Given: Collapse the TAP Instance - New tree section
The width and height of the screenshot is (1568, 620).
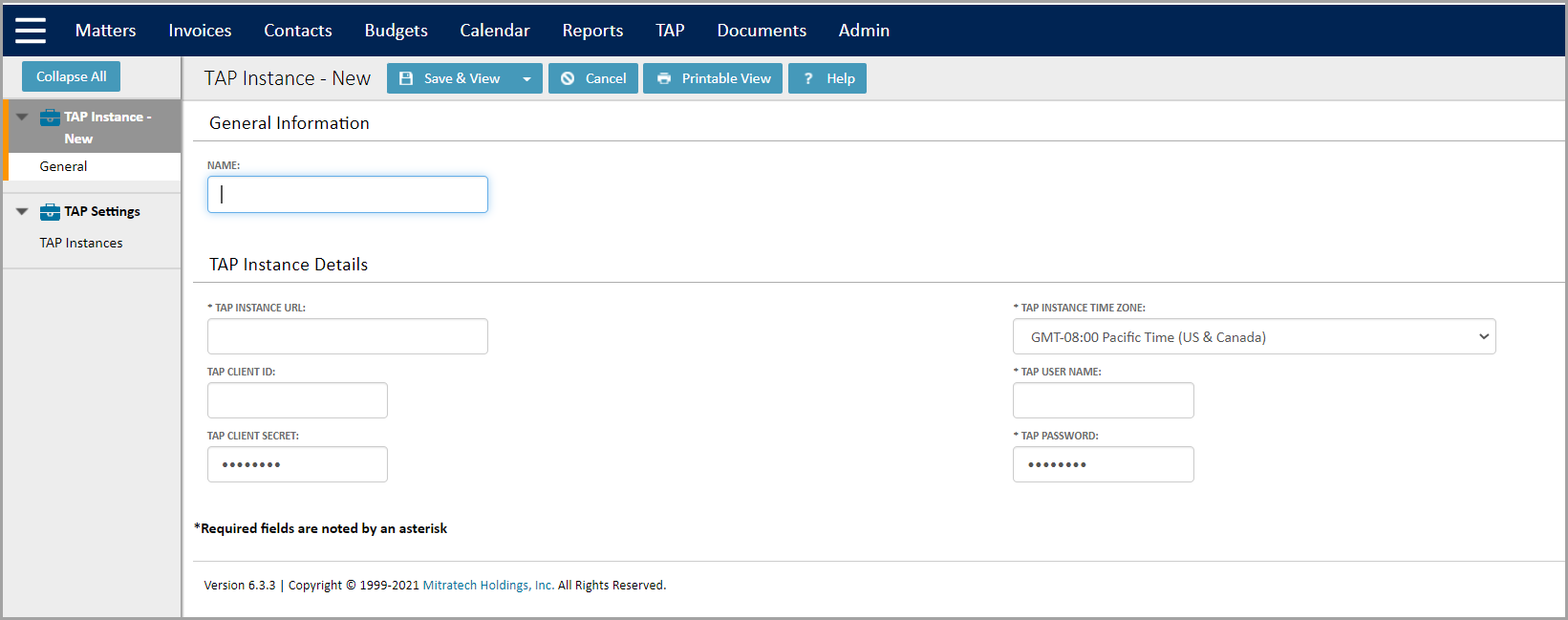Looking at the screenshot, I should (22, 118).
